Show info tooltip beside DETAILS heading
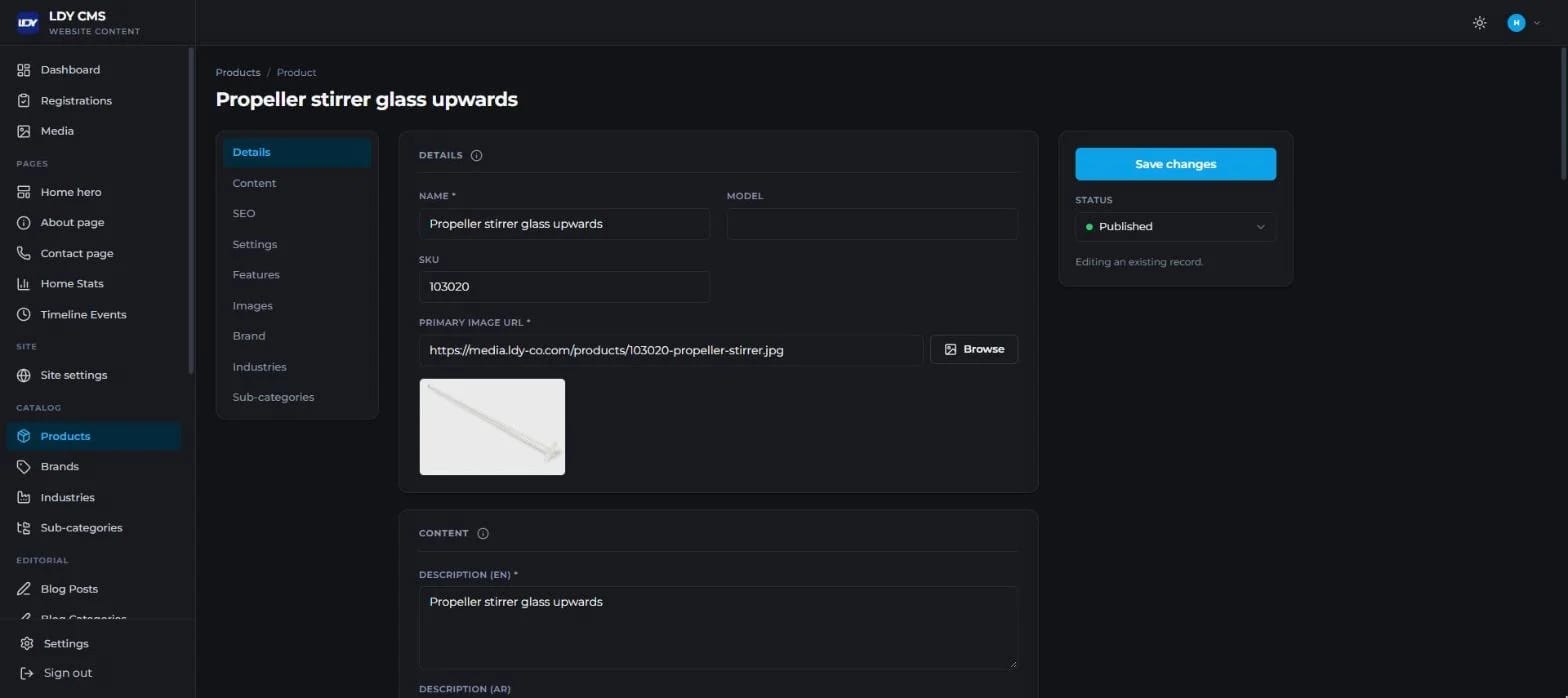Screen dimensions: 1568x698 click(x=476, y=155)
